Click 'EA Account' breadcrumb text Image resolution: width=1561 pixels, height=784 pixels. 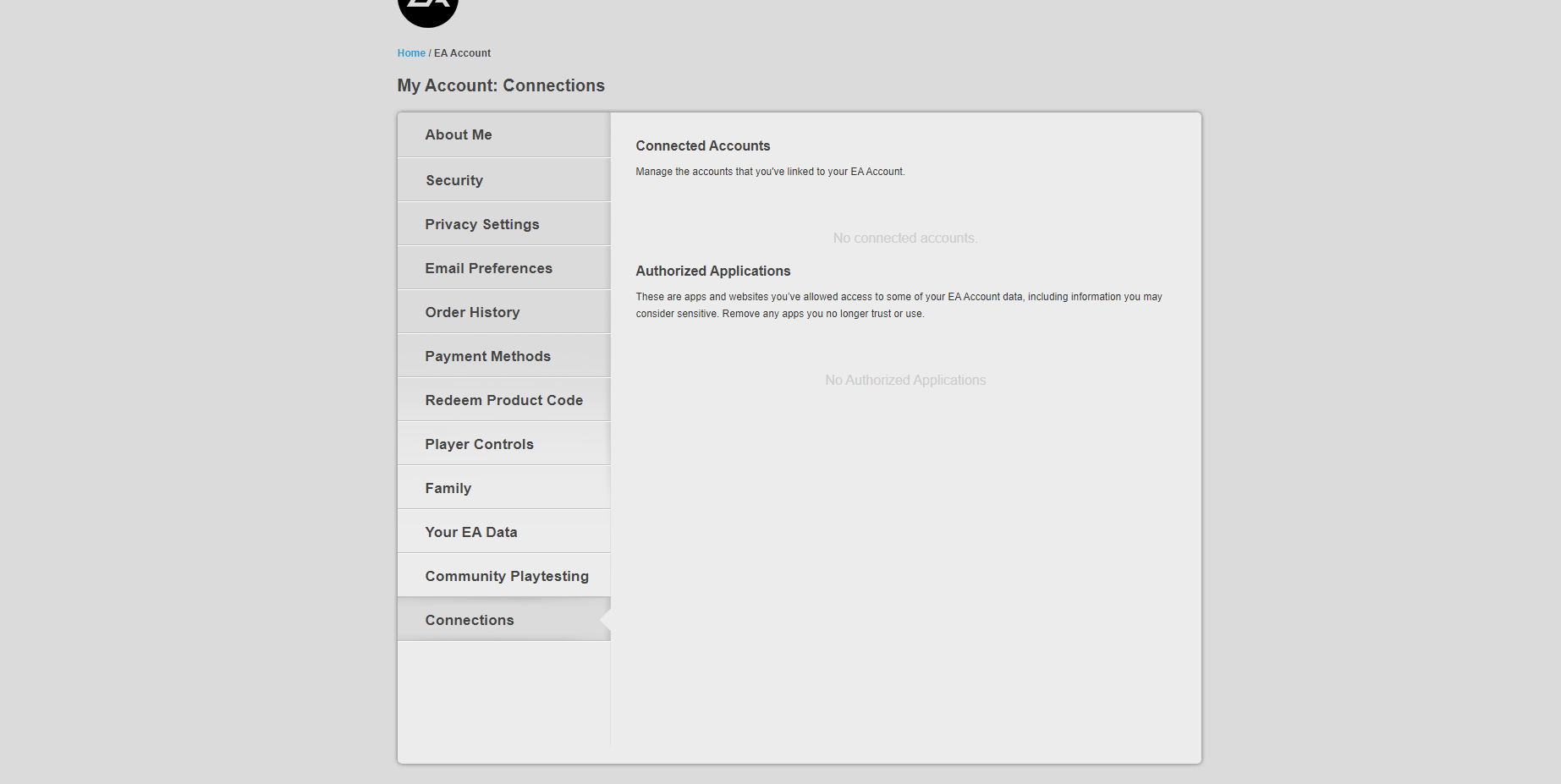click(x=462, y=53)
